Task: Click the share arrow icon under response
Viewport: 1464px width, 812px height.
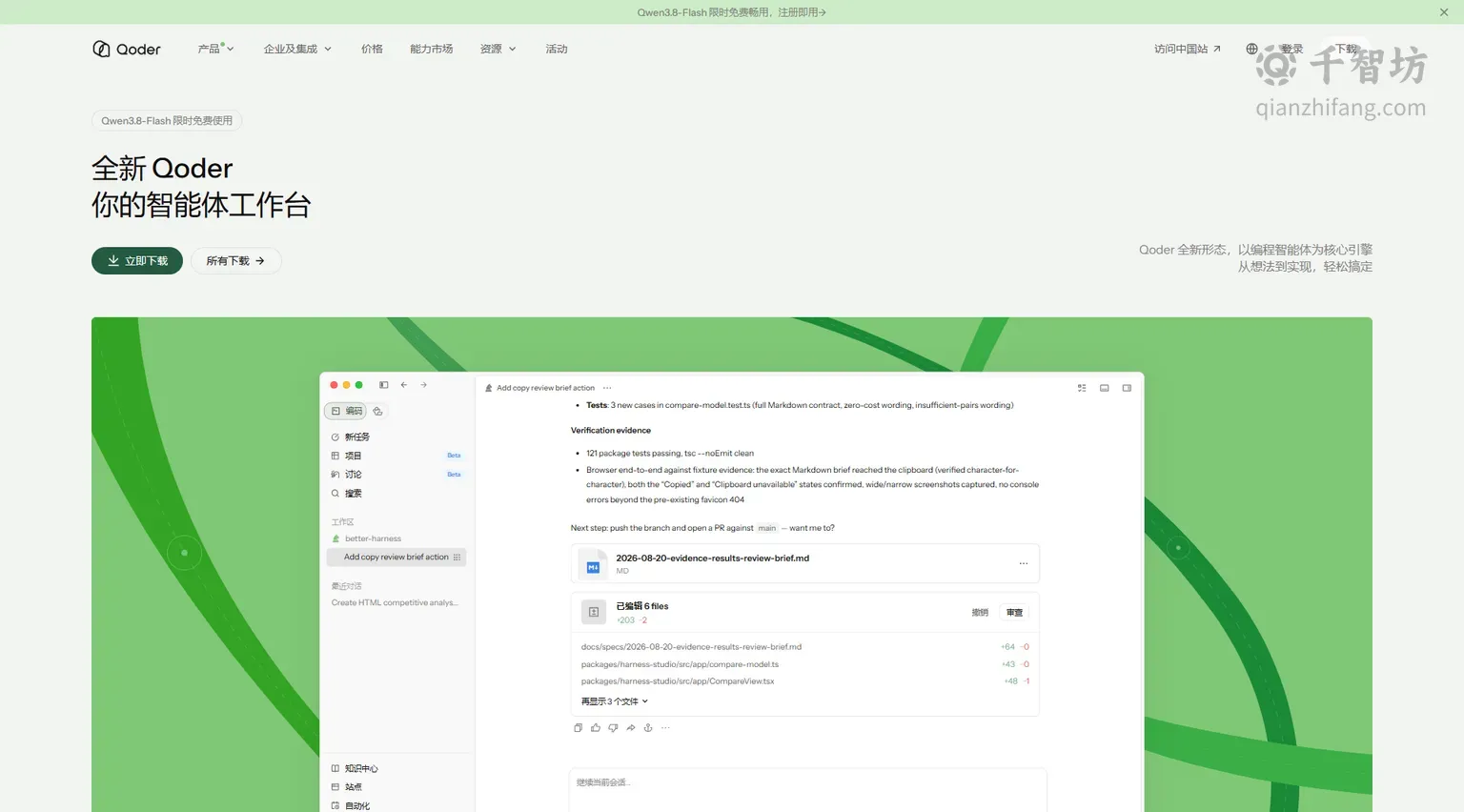Action: click(631, 728)
